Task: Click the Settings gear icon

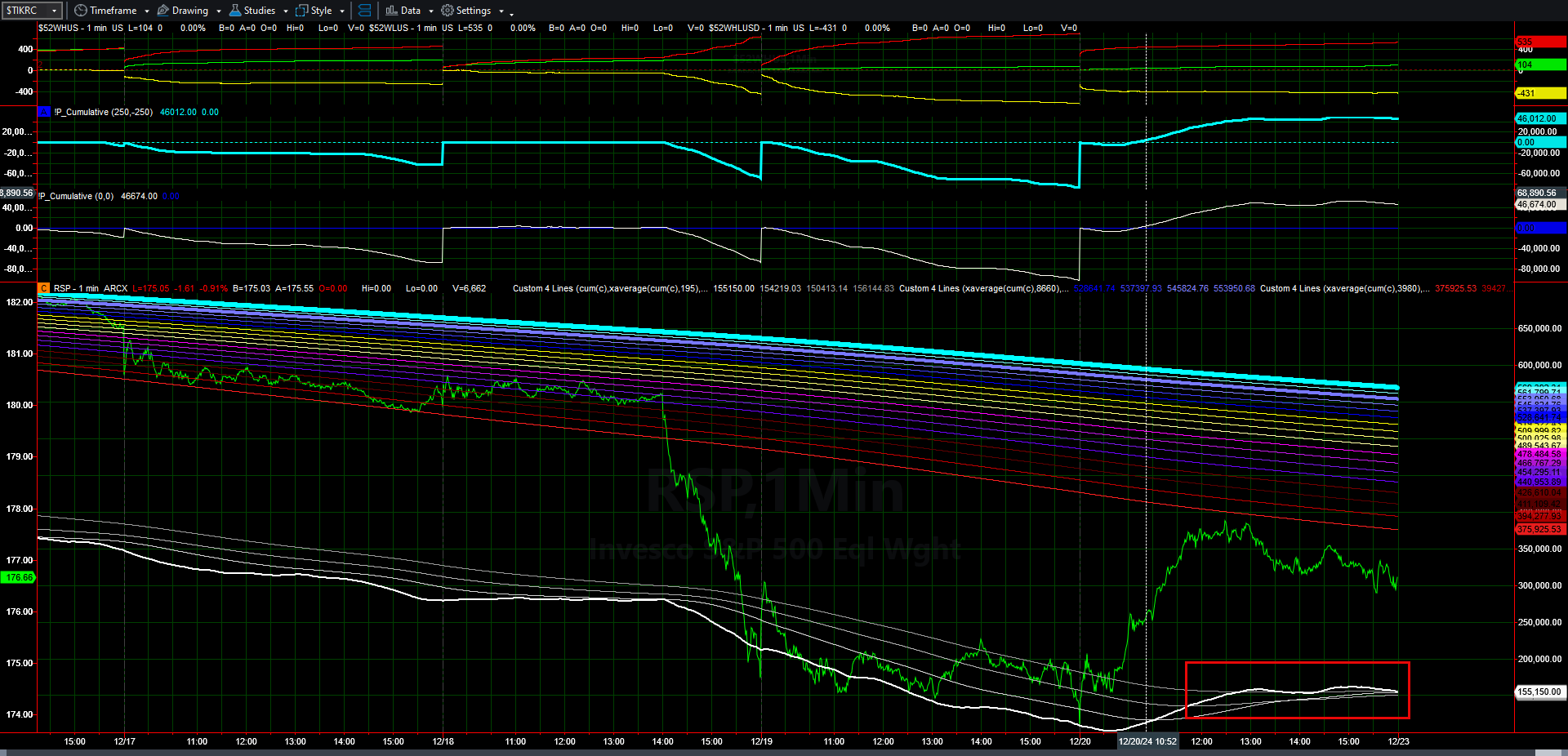Action: [x=448, y=11]
